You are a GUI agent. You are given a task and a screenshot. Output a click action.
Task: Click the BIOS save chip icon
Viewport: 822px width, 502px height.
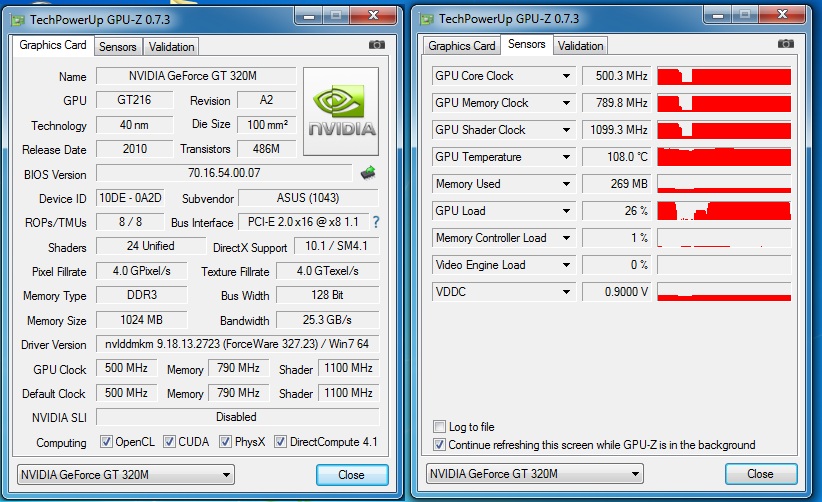pyautogui.click(x=369, y=172)
